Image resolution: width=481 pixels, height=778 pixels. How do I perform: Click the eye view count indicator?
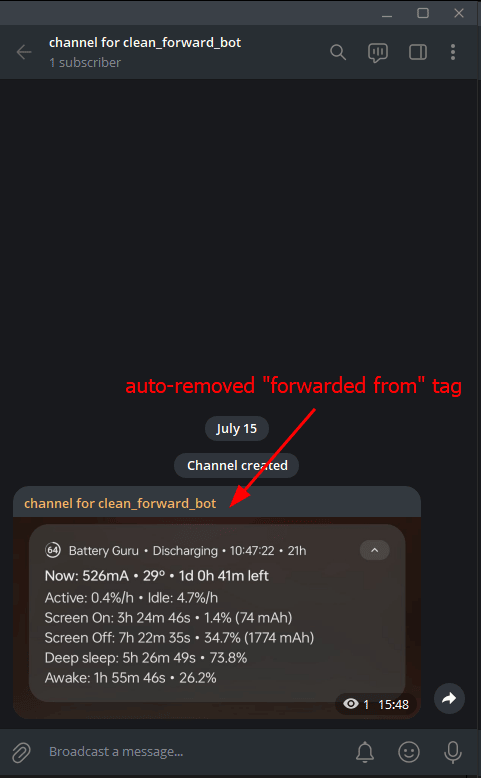pos(356,704)
